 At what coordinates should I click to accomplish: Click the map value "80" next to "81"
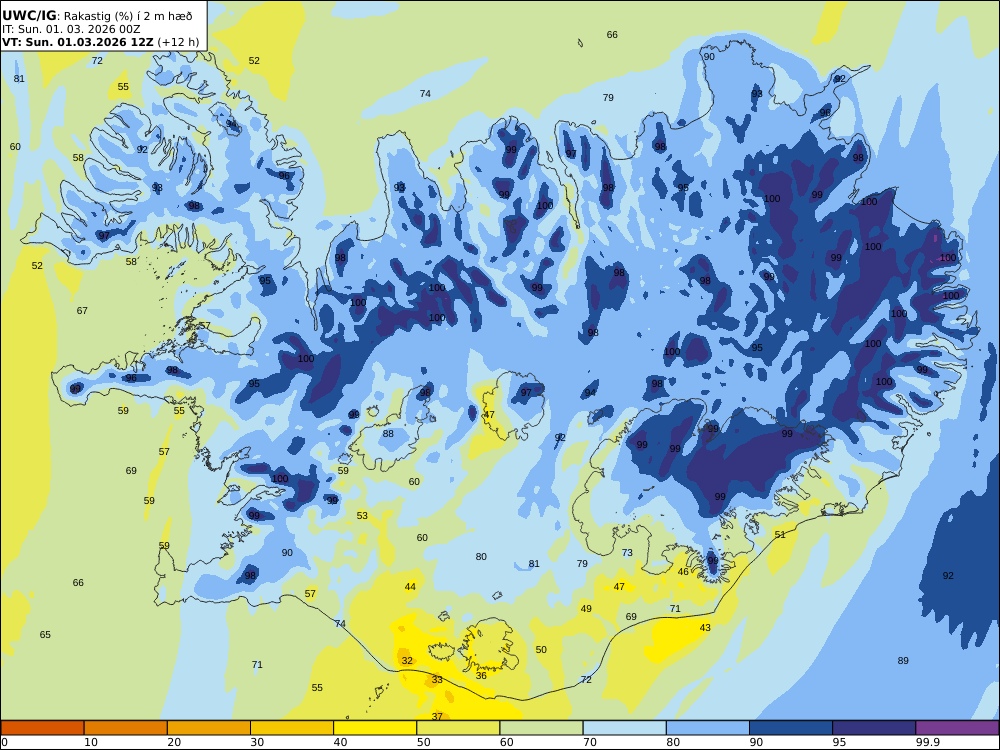pyautogui.click(x=481, y=557)
